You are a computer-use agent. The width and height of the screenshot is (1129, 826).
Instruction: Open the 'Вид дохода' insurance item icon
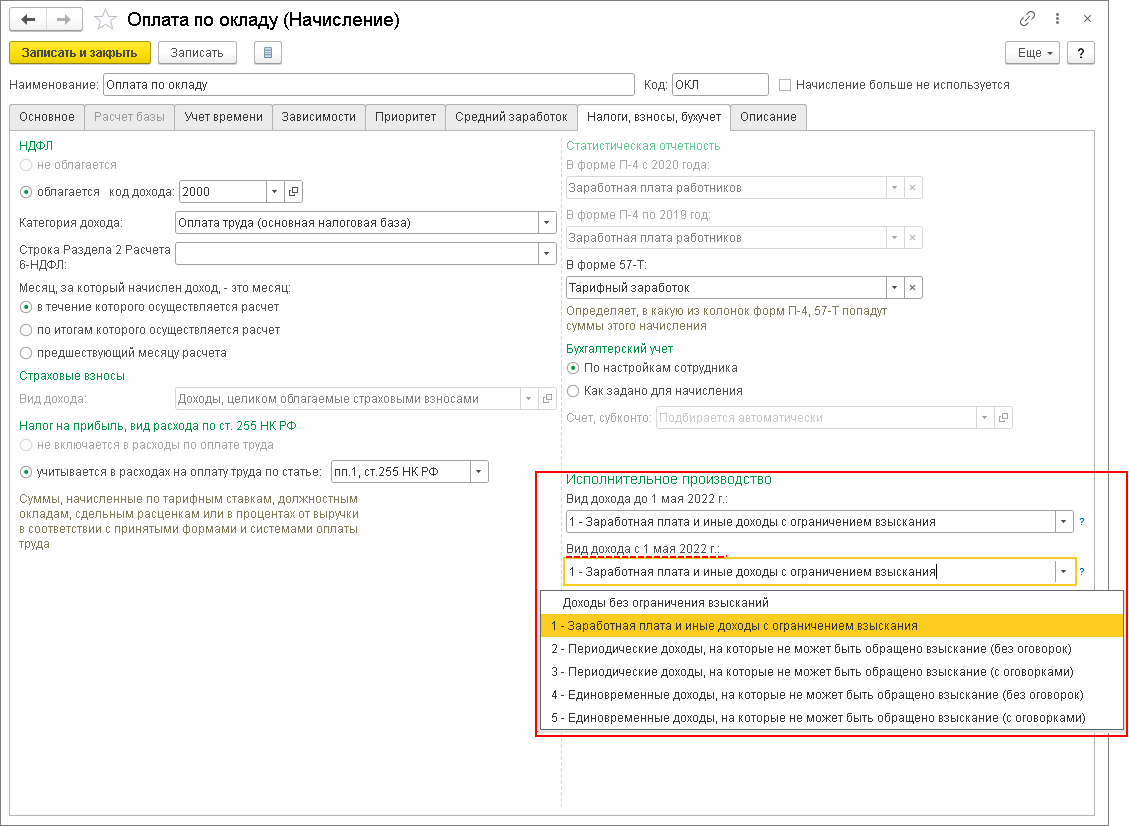pyautogui.click(x=547, y=398)
